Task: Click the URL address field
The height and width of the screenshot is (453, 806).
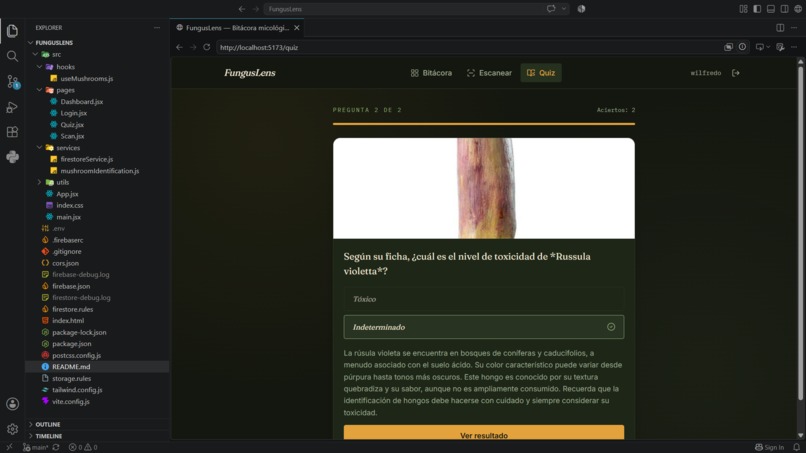Action: (x=468, y=47)
